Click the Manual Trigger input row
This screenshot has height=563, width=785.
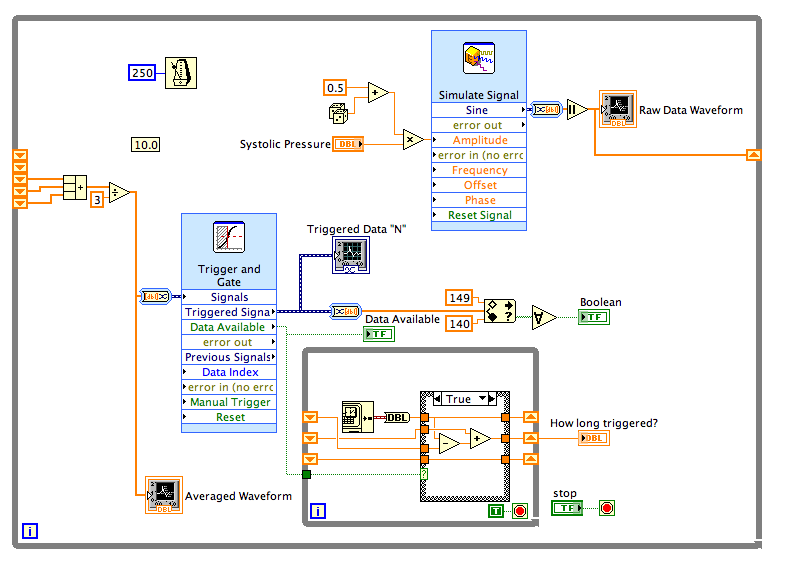[229, 402]
